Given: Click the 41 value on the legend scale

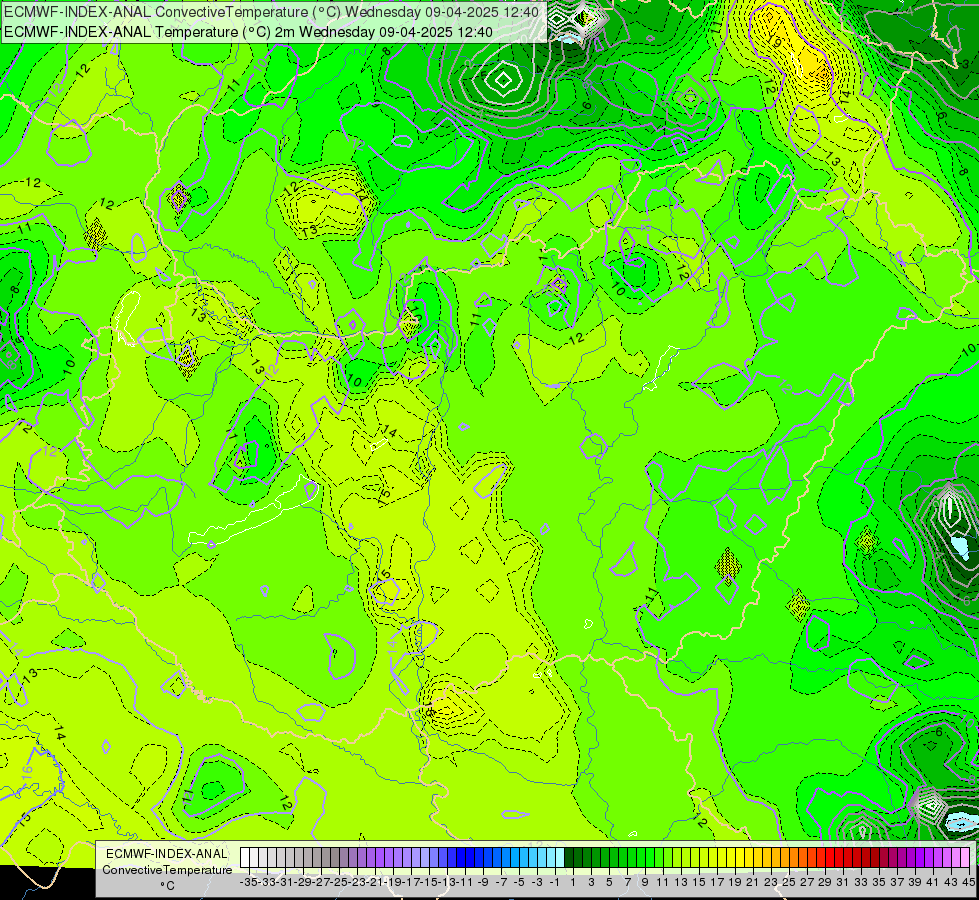Looking at the screenshot, I should tap(932, 882).
